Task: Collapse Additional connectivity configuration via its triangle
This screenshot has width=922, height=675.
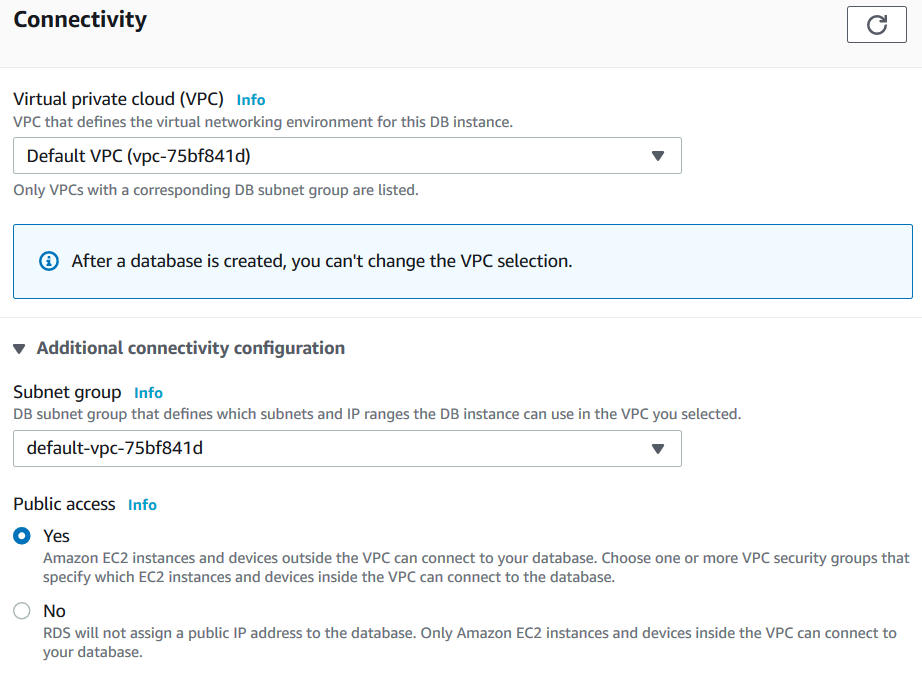Action: tap(20, 349)
